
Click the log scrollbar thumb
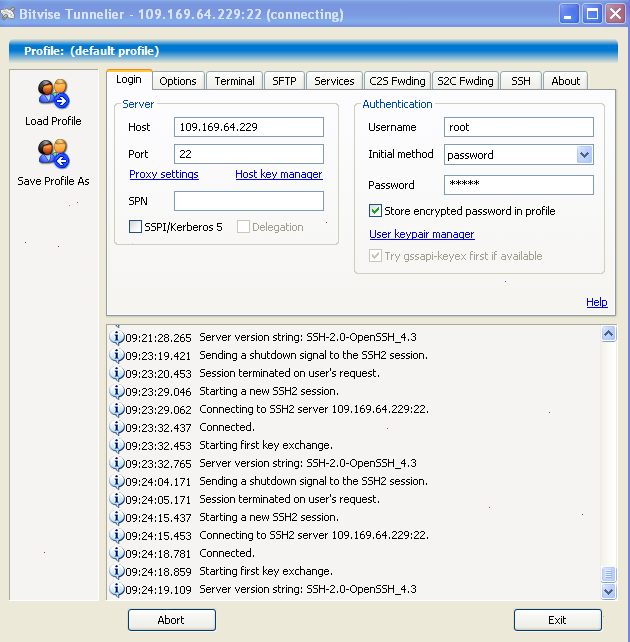pos(608,574)
